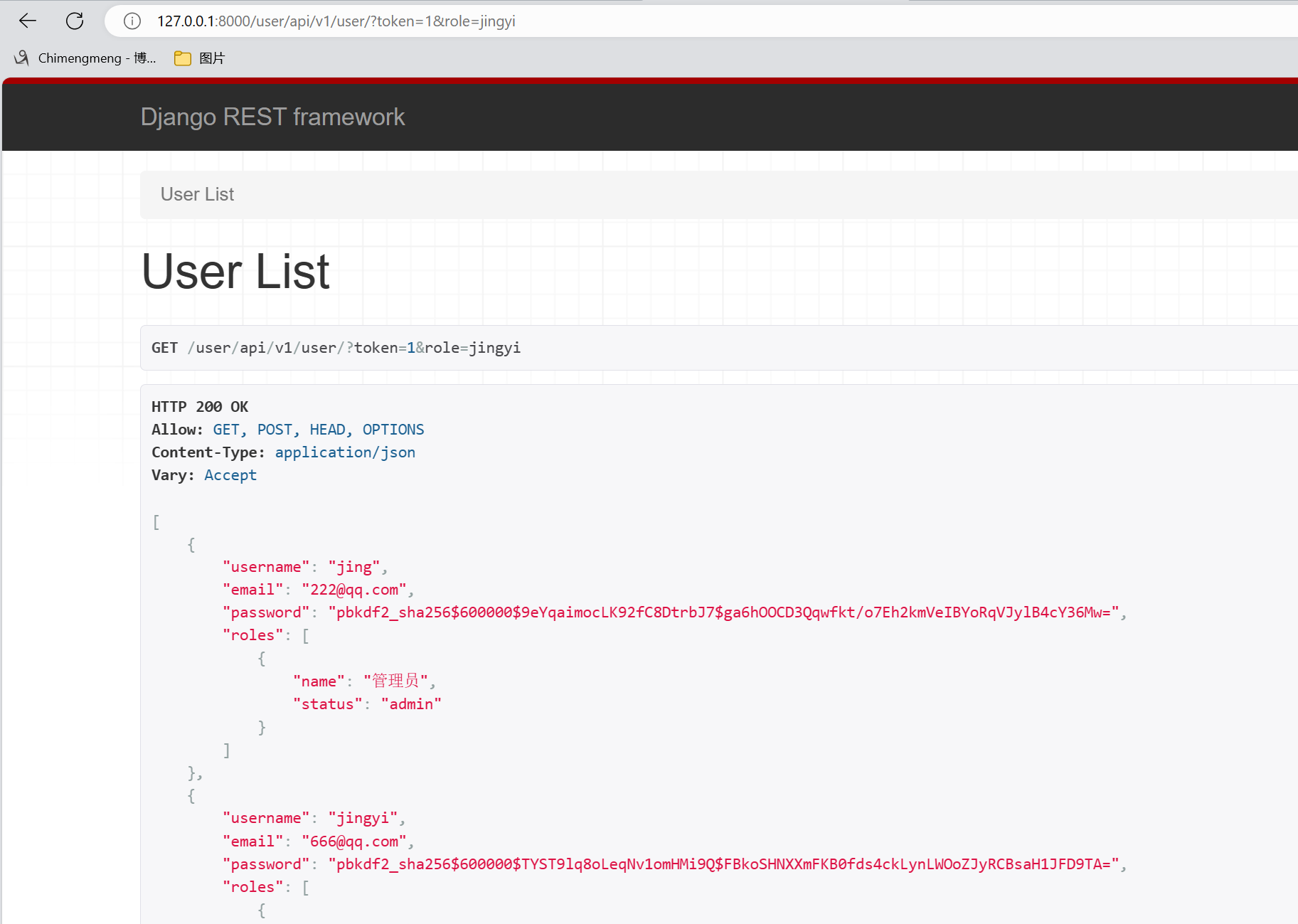Image resolution: width=1298 pixels, height=924 pixels.
Task: Click the User List page heading
Action: coord(235,271)
